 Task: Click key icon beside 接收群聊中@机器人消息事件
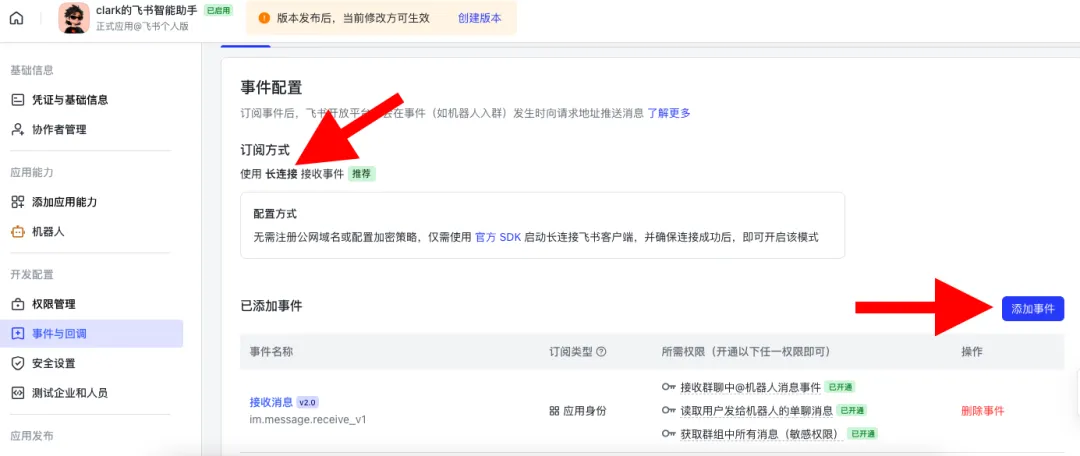click(x=668, y=387)
